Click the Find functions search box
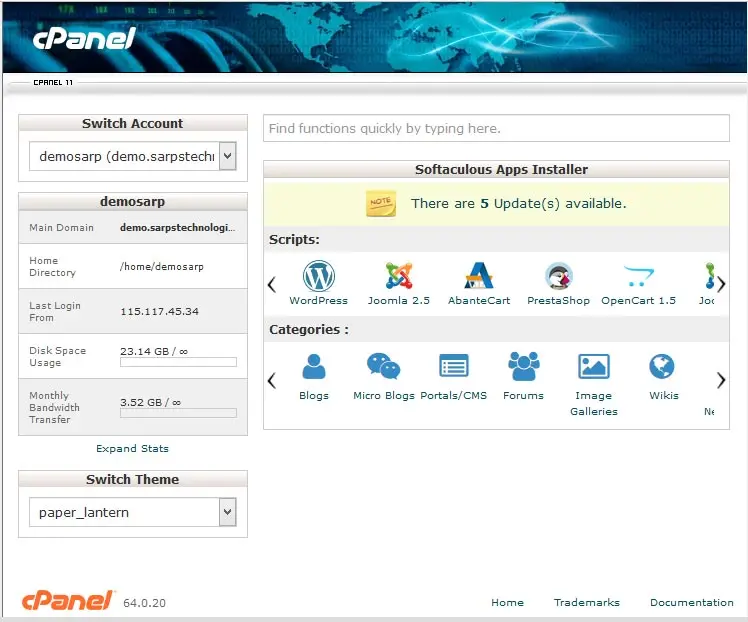The height and width of the screenshot is (622, 748). (x=496, y=129)
